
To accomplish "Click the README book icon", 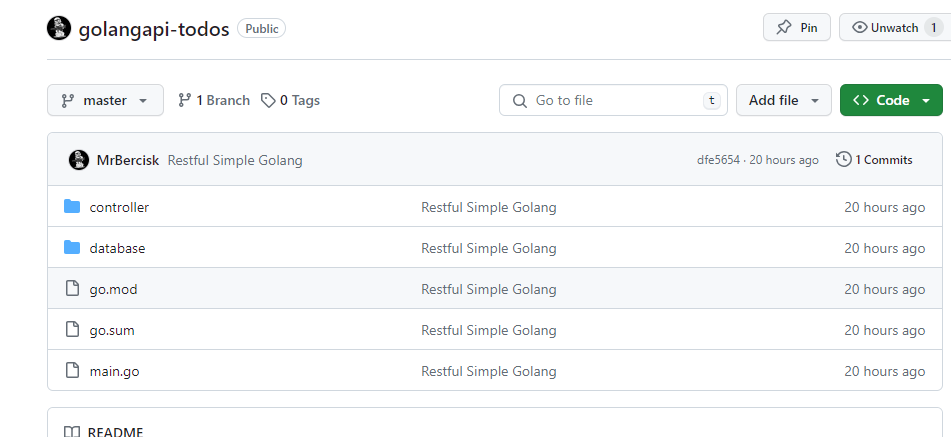I will (72, 432).
